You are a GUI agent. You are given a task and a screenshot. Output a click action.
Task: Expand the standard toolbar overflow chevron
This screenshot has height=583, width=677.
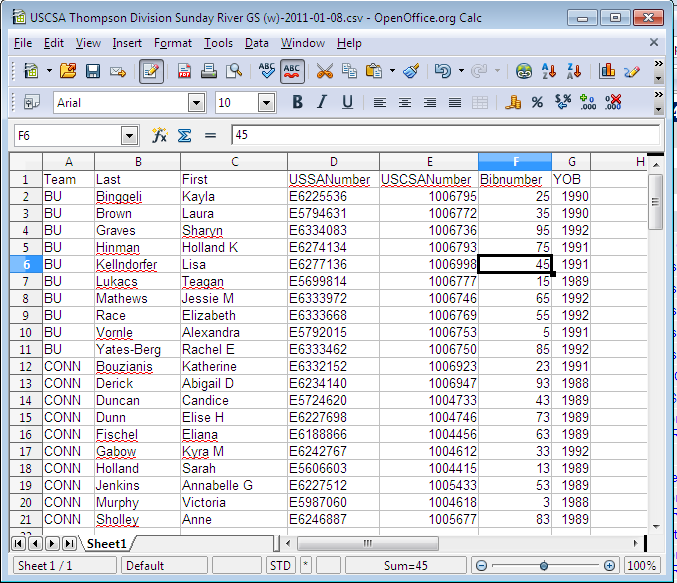(658, 64)
